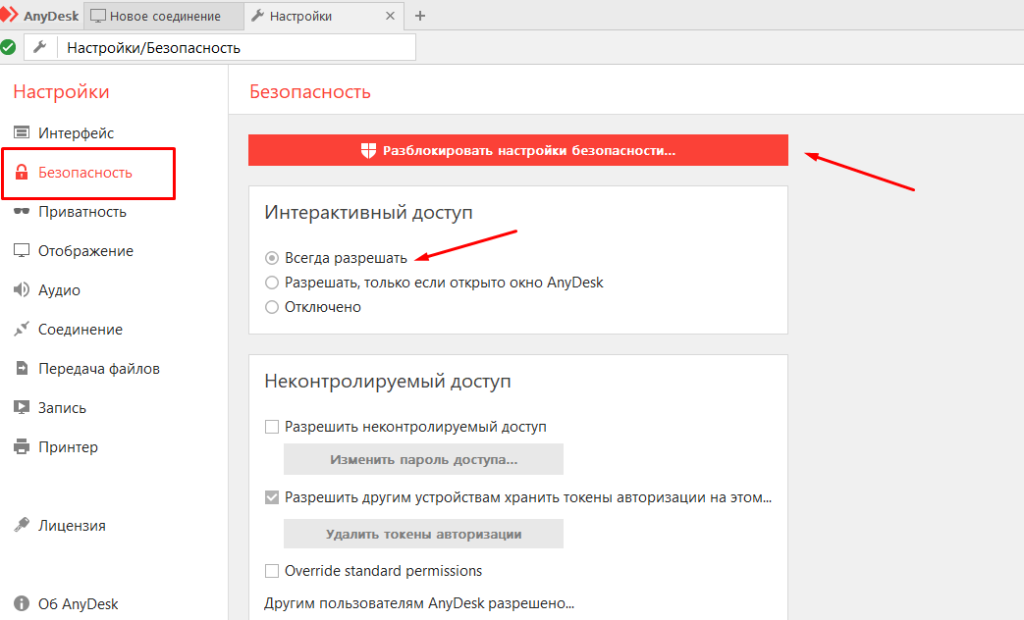
Task: Click Другим пользователям AnyDesk разрешено text
Action: tap(419, 603)
